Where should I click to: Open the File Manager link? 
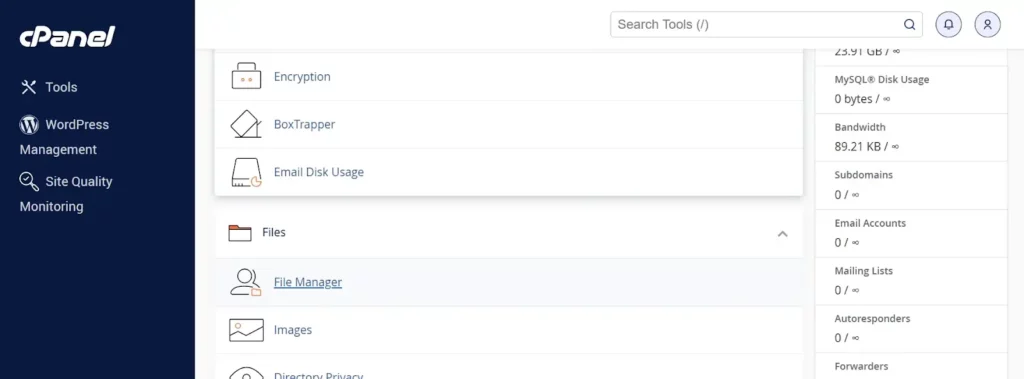[308, 282]
